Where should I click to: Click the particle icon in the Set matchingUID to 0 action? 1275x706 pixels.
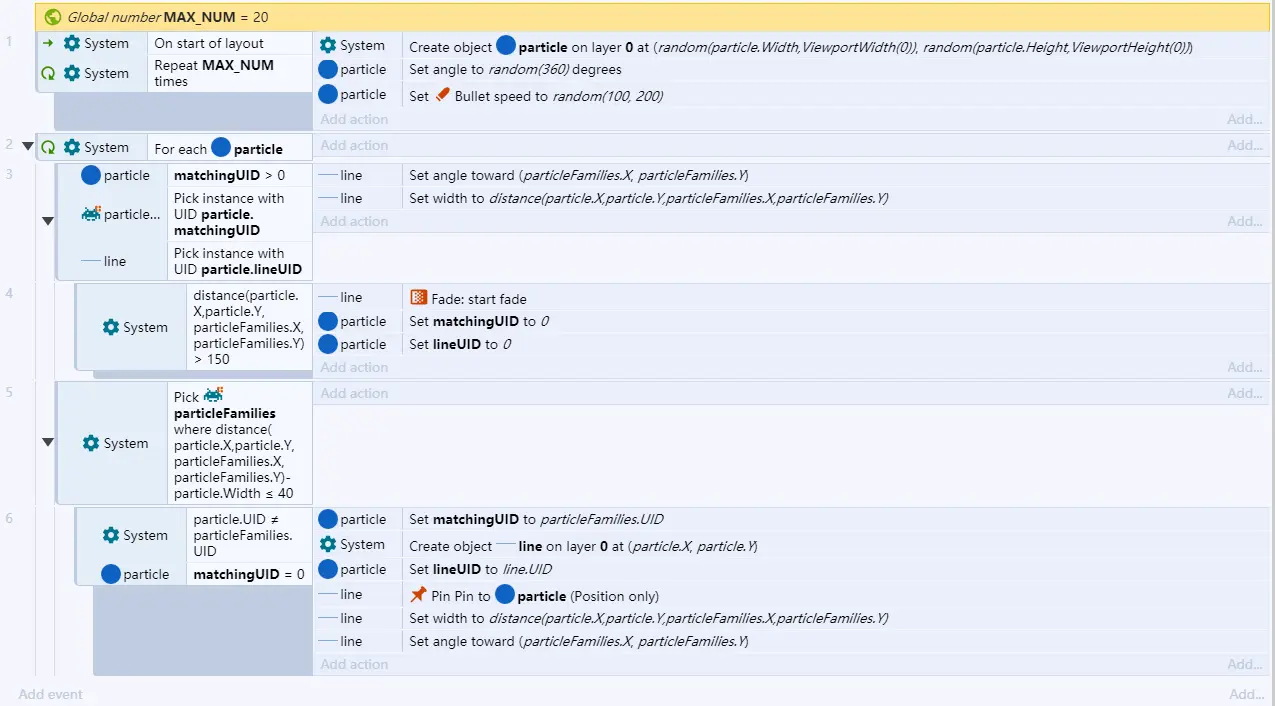coord(327,321)
